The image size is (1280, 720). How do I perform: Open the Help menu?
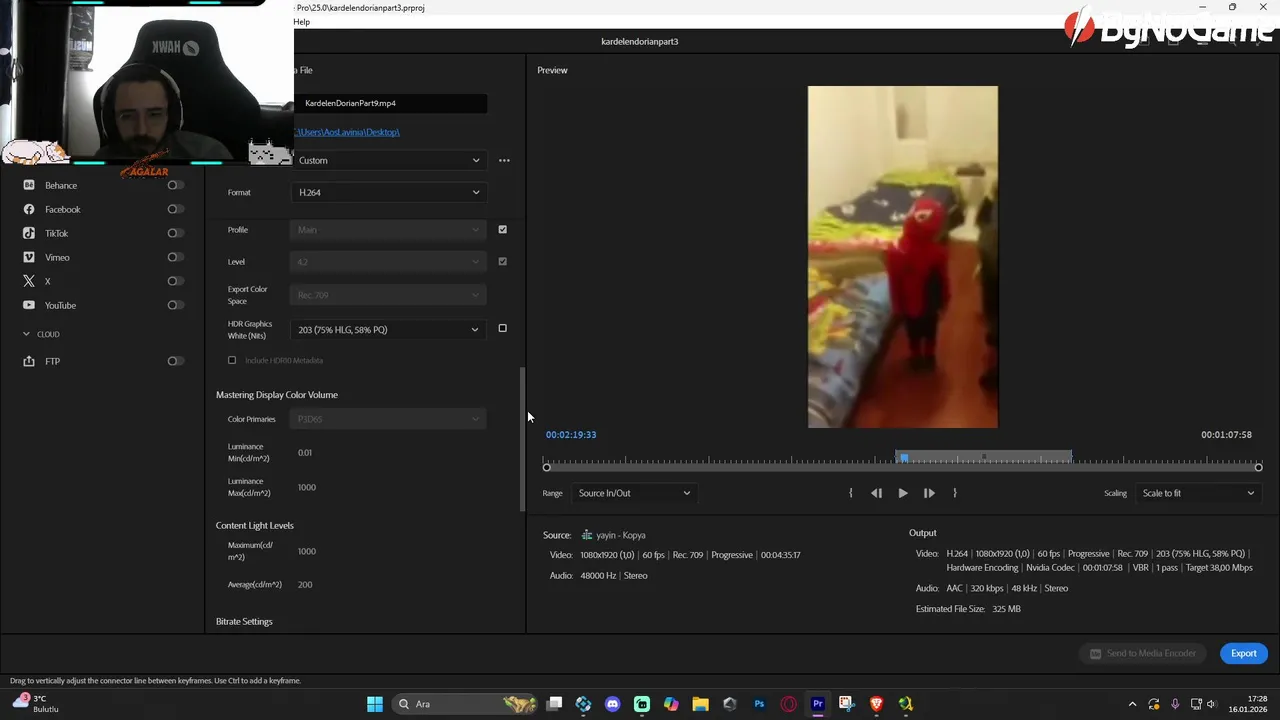[x=301, y=22]
